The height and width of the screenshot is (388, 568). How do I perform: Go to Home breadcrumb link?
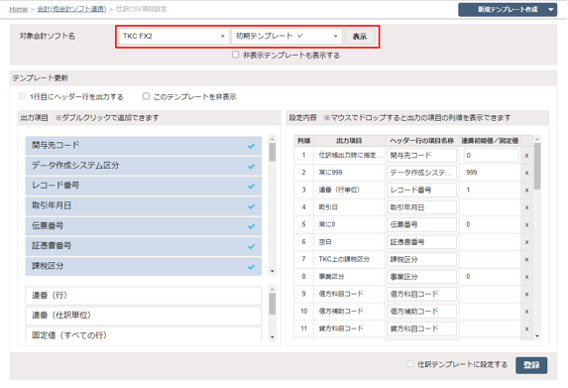click(x=18, y=9)
